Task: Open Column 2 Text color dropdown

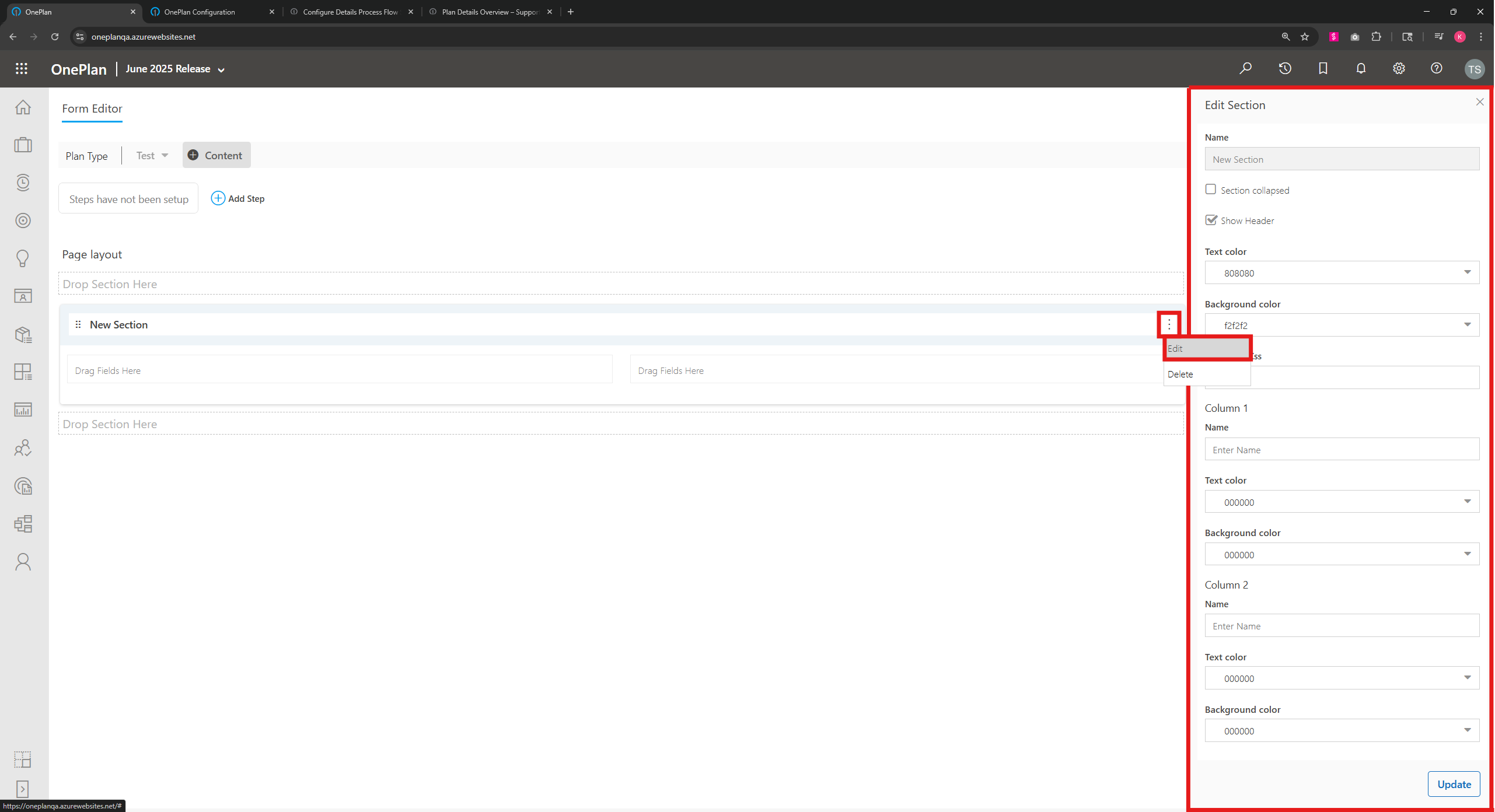Action: coord(1342,678)
